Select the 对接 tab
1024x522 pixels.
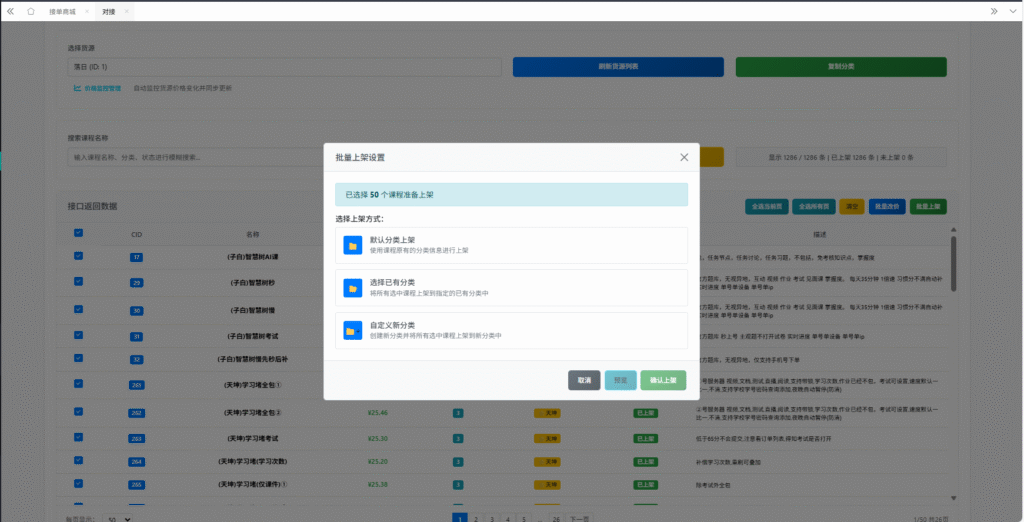108,11
